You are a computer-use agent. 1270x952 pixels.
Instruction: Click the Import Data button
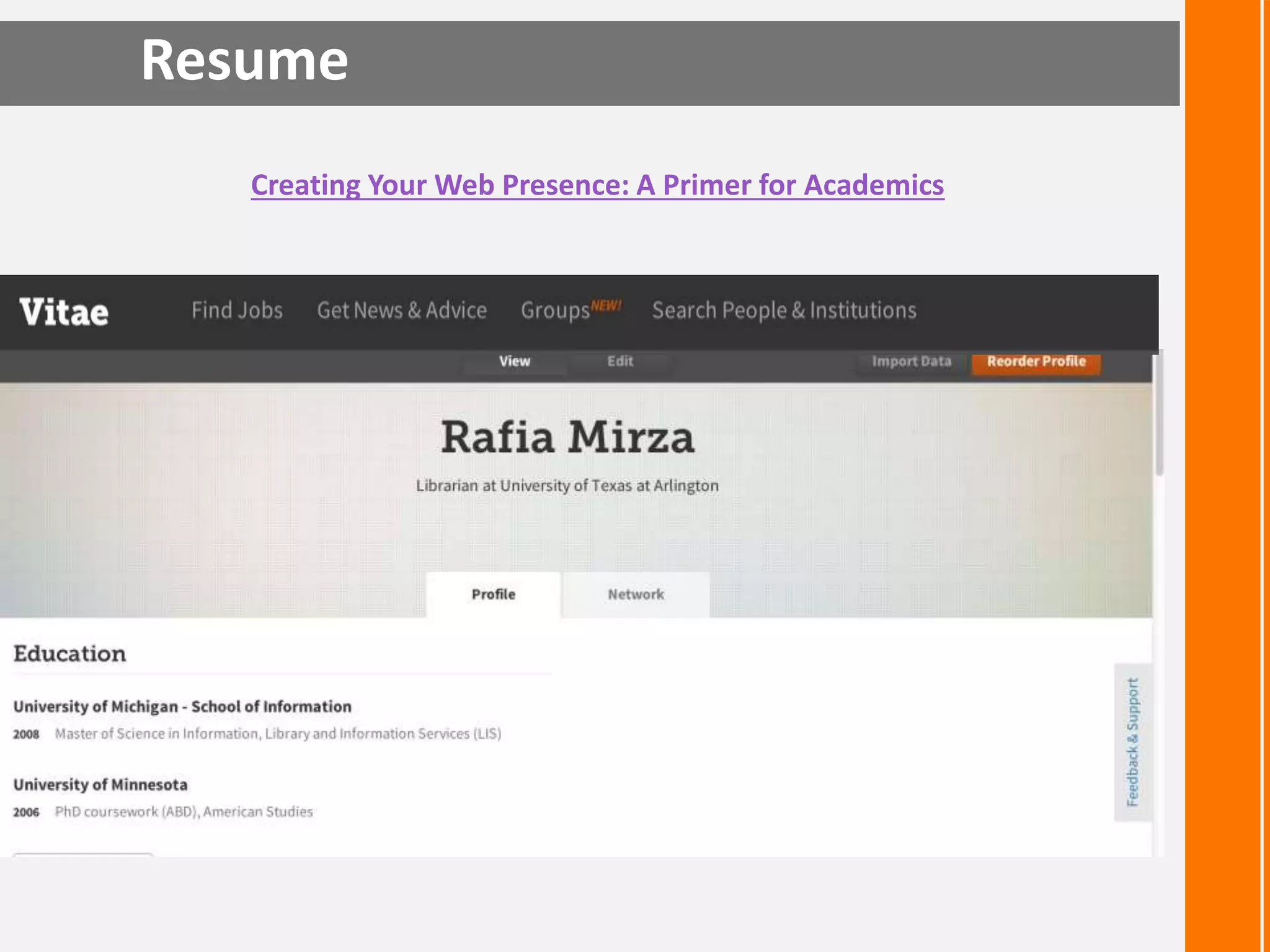tap(912, 361)
